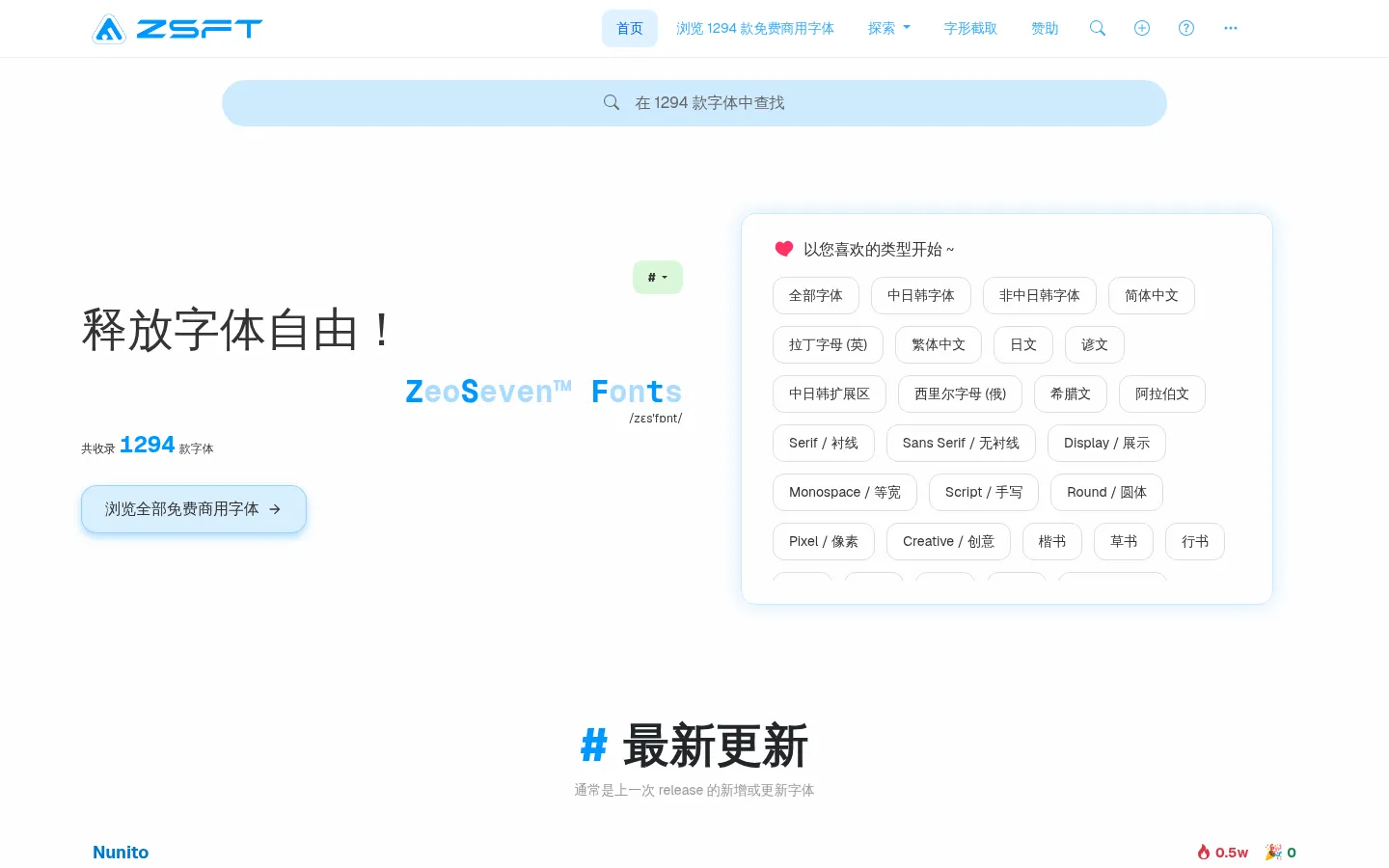Choose 简体中文 category
The width and height of the screenshot is (1389, 868).
[1152, 295]
